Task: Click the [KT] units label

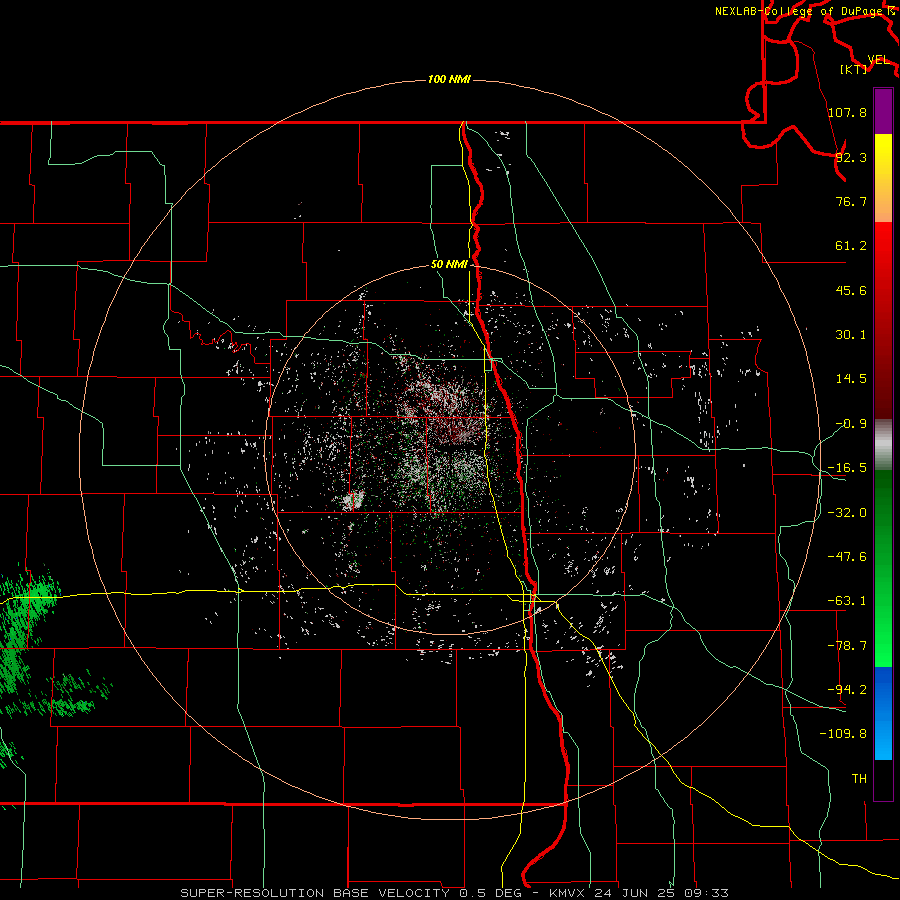Action: tap(854, 69)
